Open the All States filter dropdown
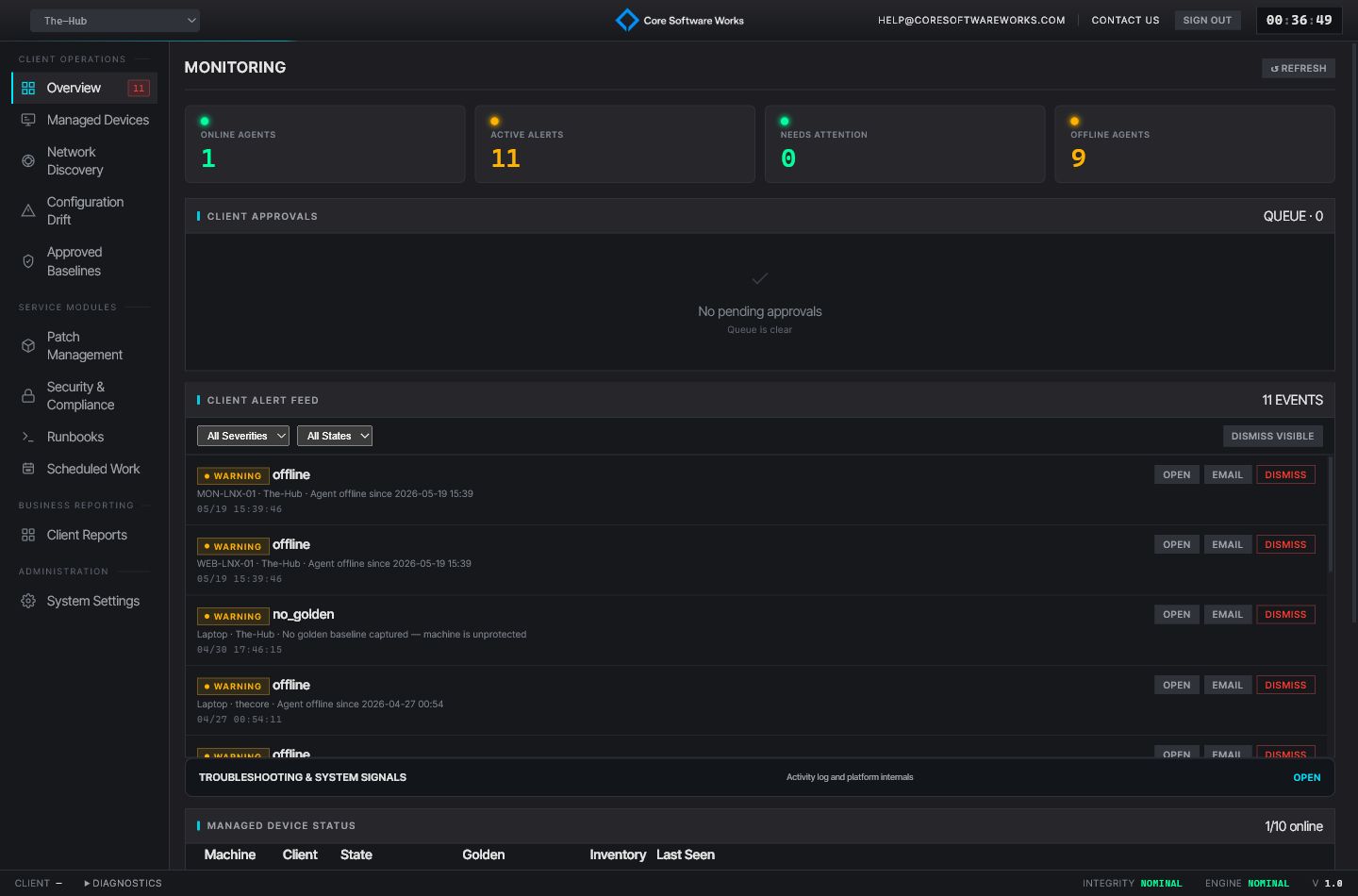This screenshot has height=896, width=1358. [335, 436]
